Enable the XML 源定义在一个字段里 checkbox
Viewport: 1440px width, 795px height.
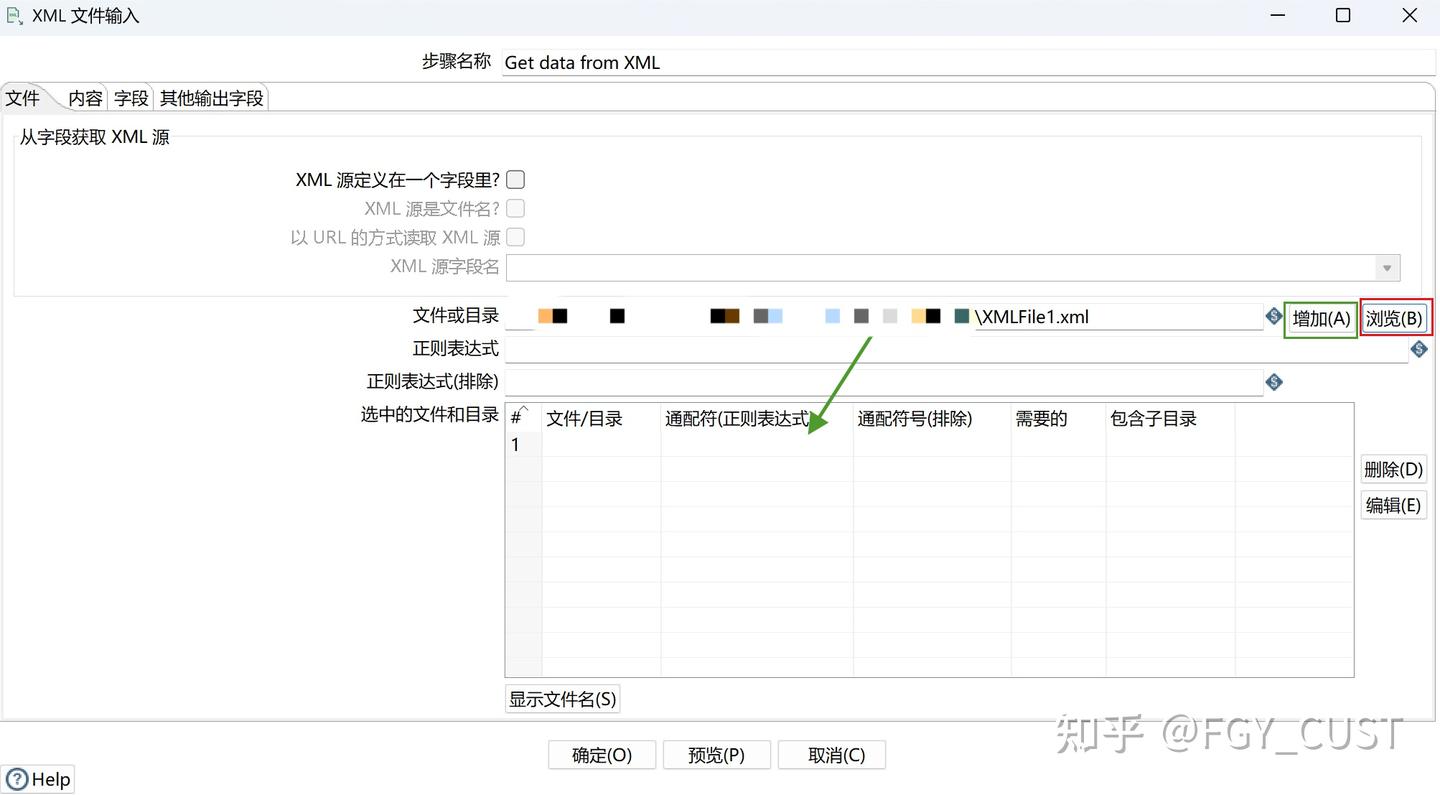click(515, 179)
